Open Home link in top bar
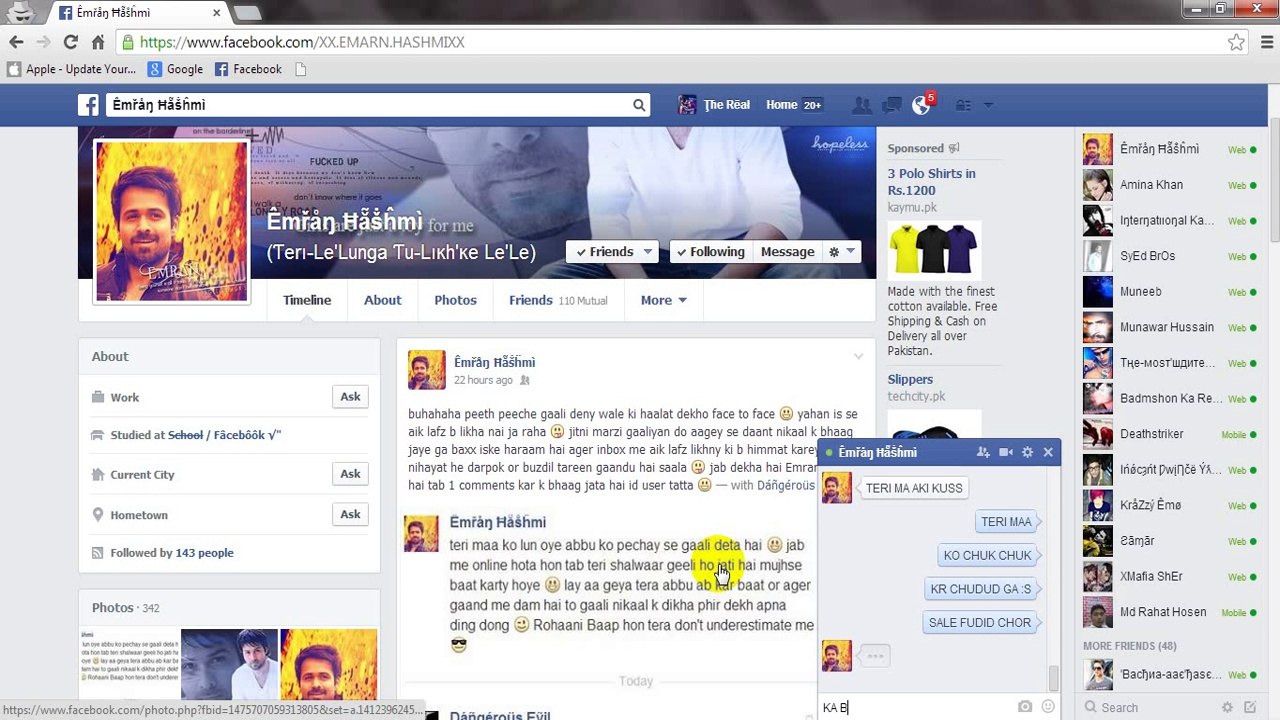1280x720 pixels. [x=782, y=105]
